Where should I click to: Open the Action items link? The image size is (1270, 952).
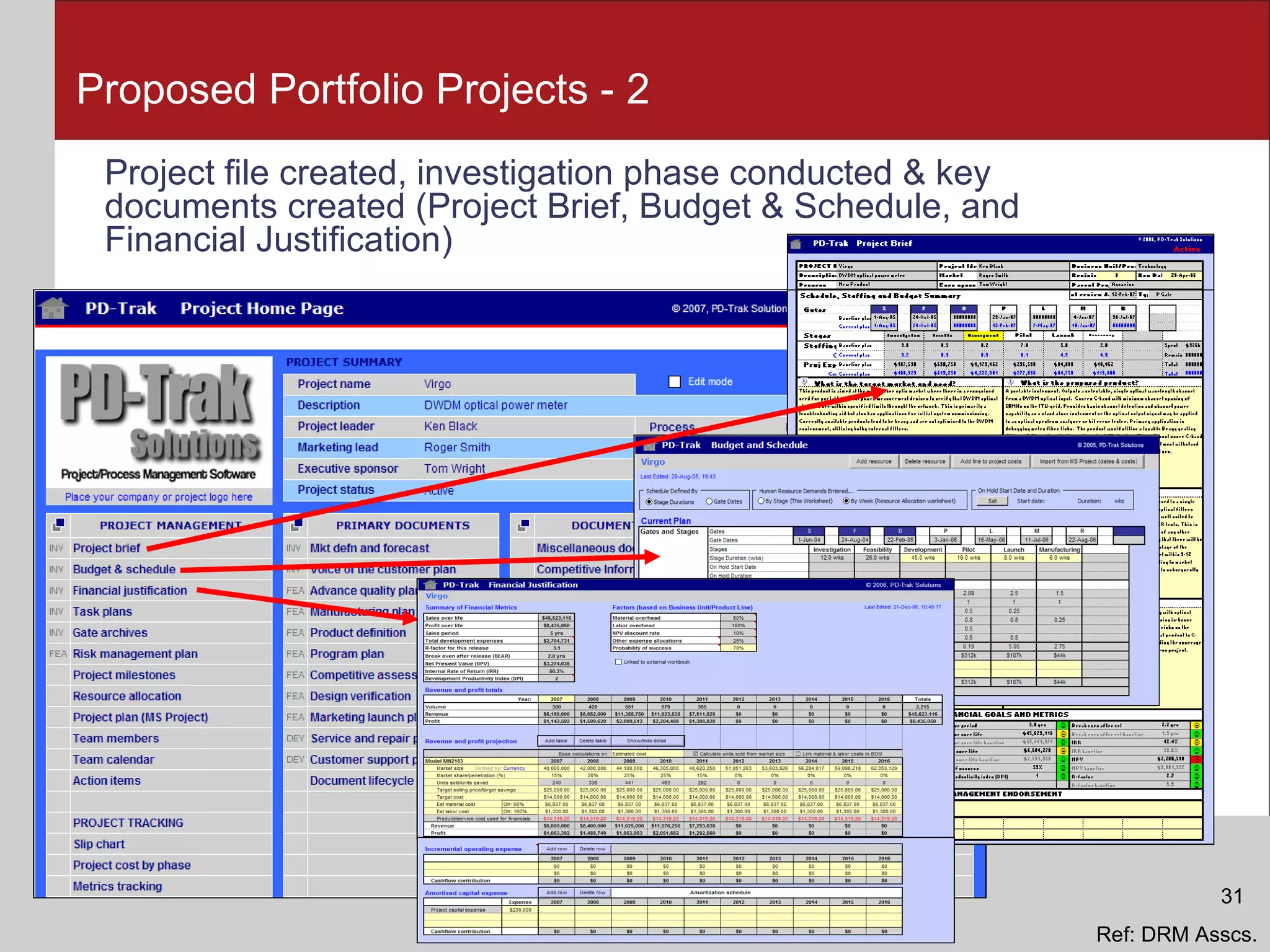click(107, 780)
